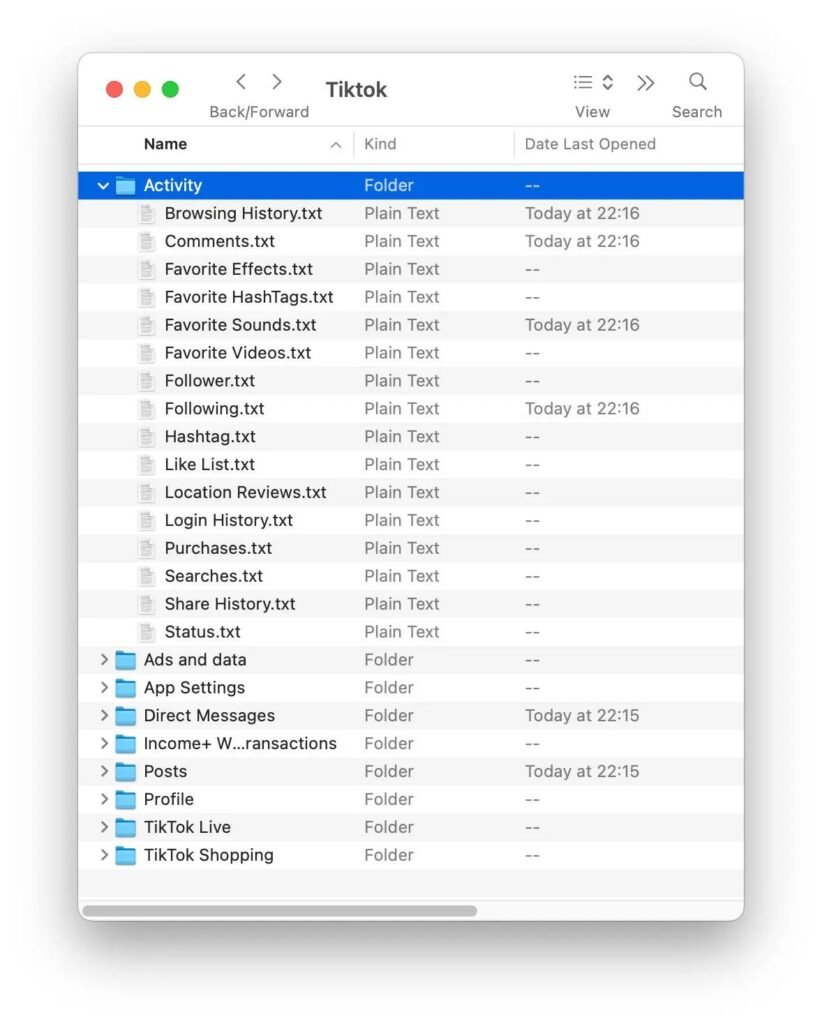The width and height of the screenshot is (822, 1024).
Task: Select the Favorite Sounds.txt file name
Action: (240, 325)
